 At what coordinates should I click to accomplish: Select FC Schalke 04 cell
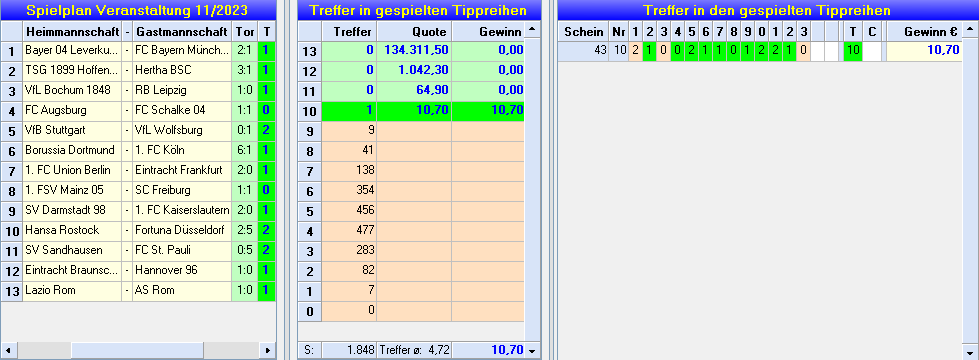pyautogui.click(x=182, y=110)
